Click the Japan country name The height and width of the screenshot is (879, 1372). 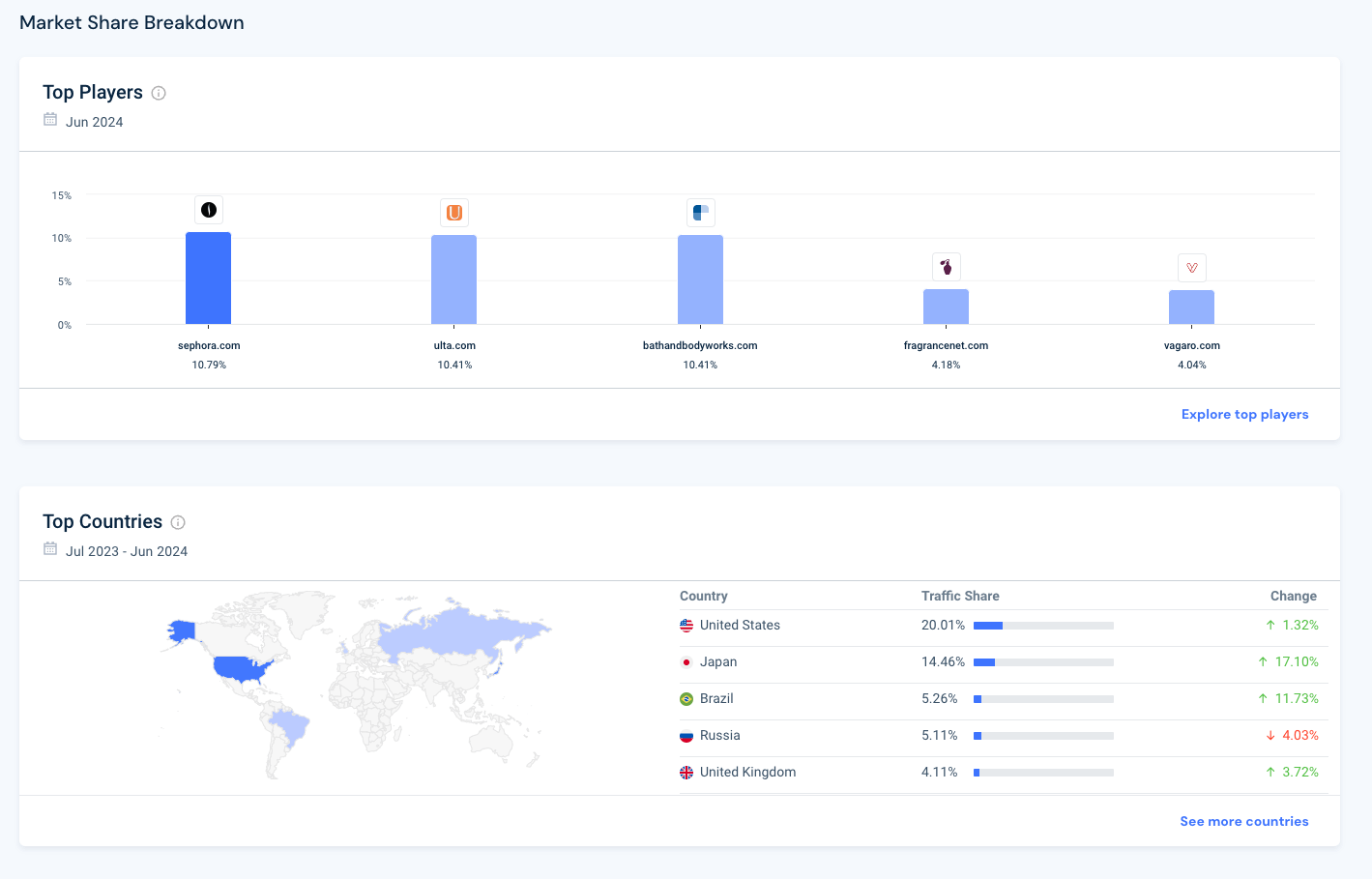pos(718,662)
